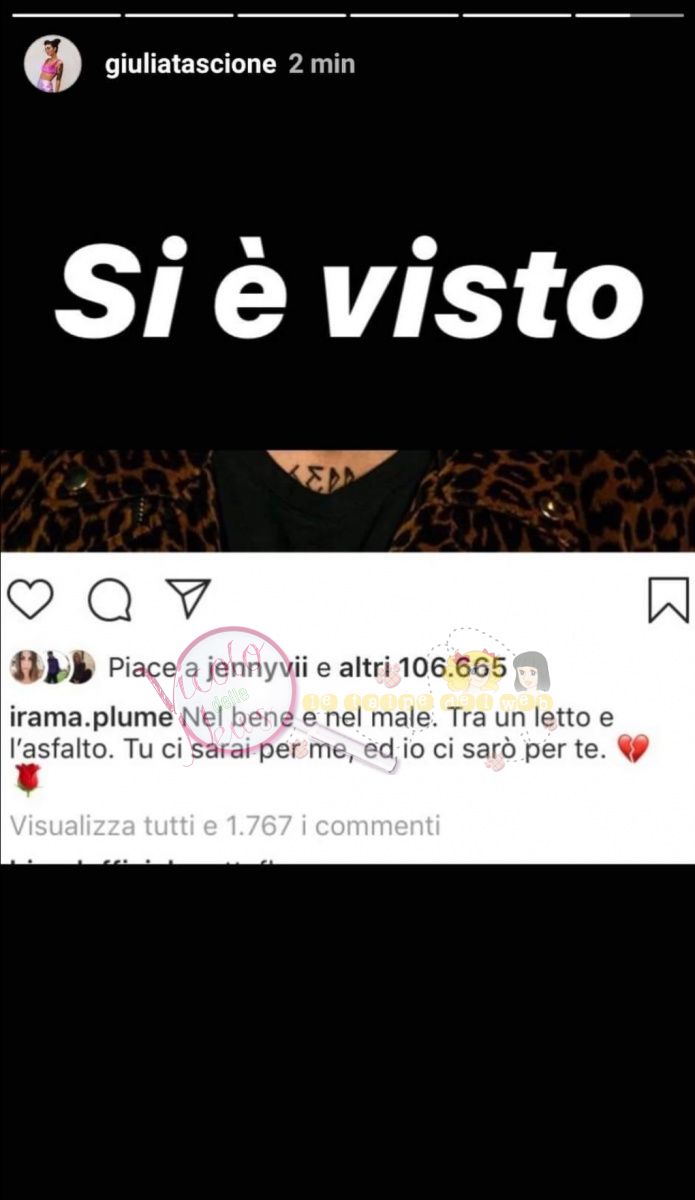Click the liker avatars cluster
695x1200 pixels.
pyautogui.click(x=53, y=667)
